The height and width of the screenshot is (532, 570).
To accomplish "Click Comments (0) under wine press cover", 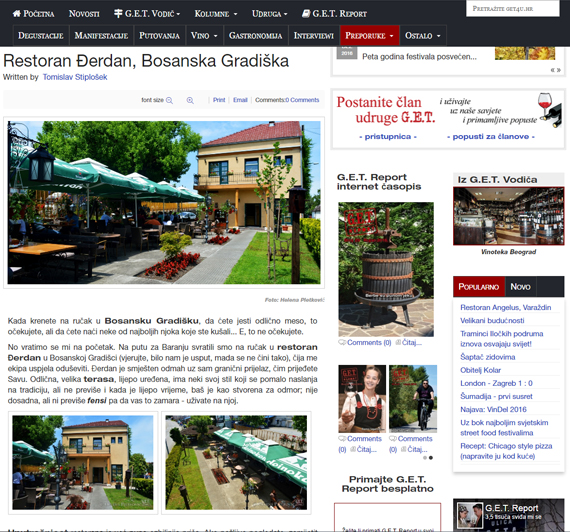I will click(369, 343).
